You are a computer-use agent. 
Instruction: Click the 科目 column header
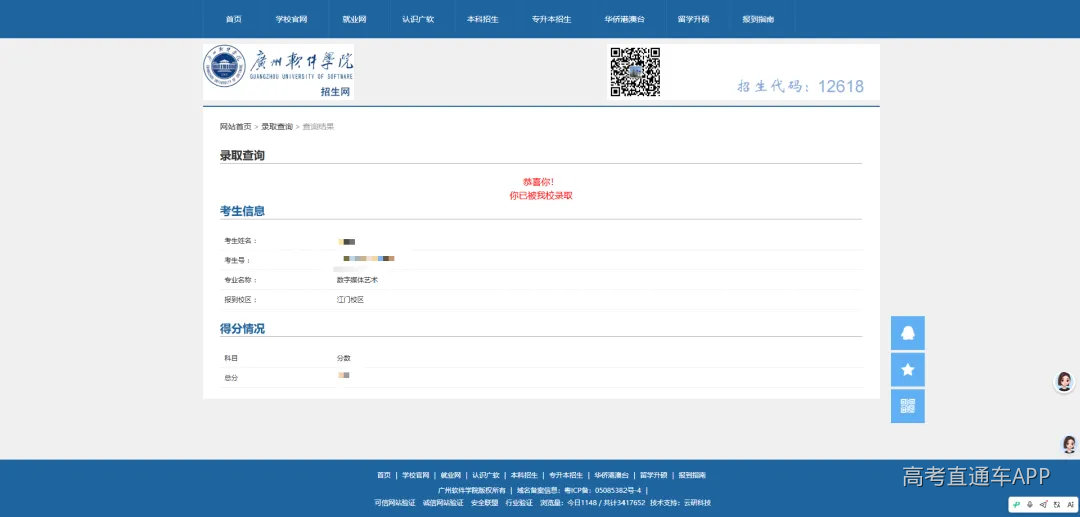click(x=231, y=359)
